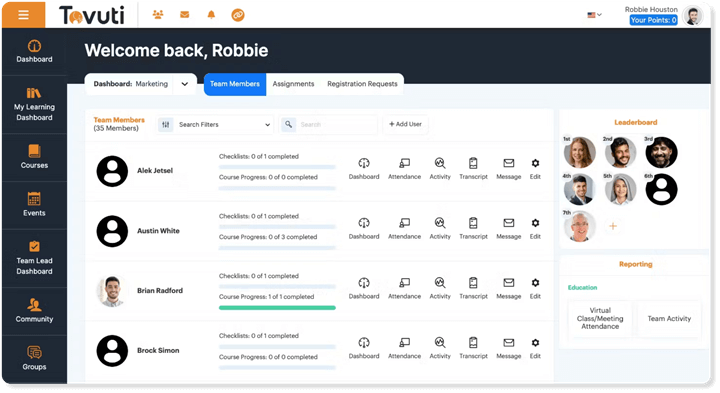Click the filter sliders icon

tap(166, 124)
